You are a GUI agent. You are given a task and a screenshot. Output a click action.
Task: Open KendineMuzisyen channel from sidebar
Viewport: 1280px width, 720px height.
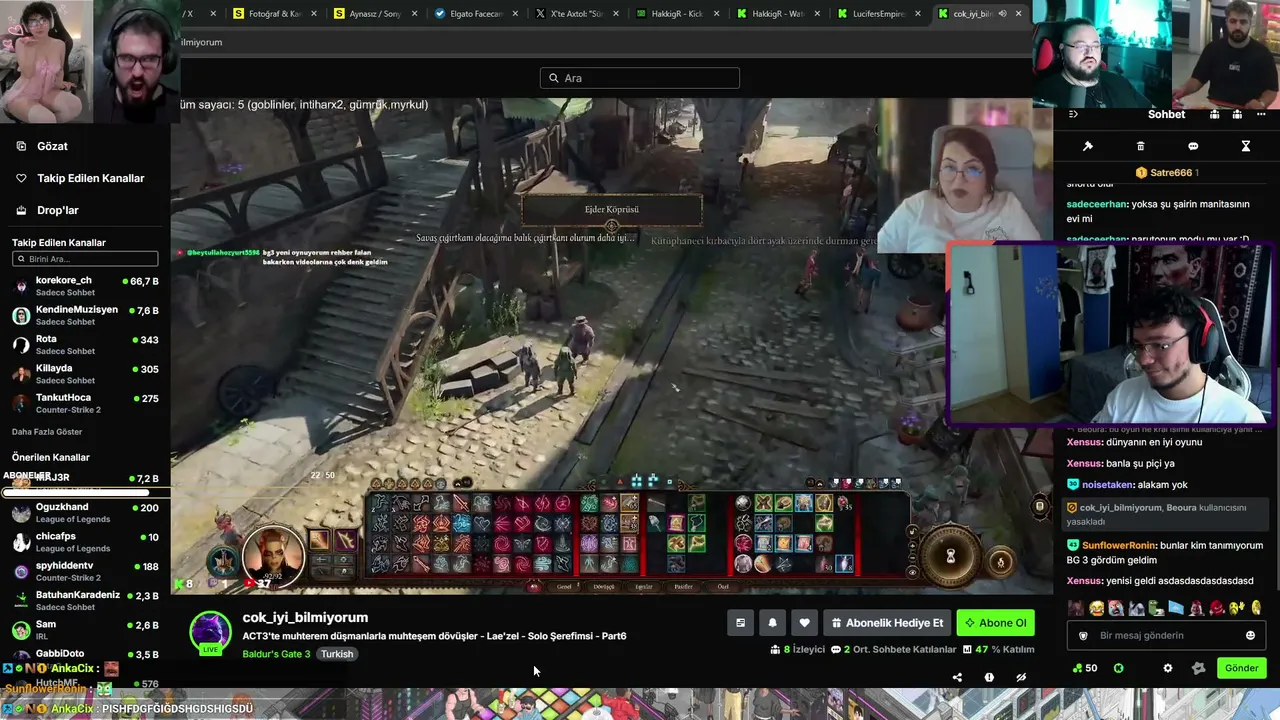[x=85, y=315]
